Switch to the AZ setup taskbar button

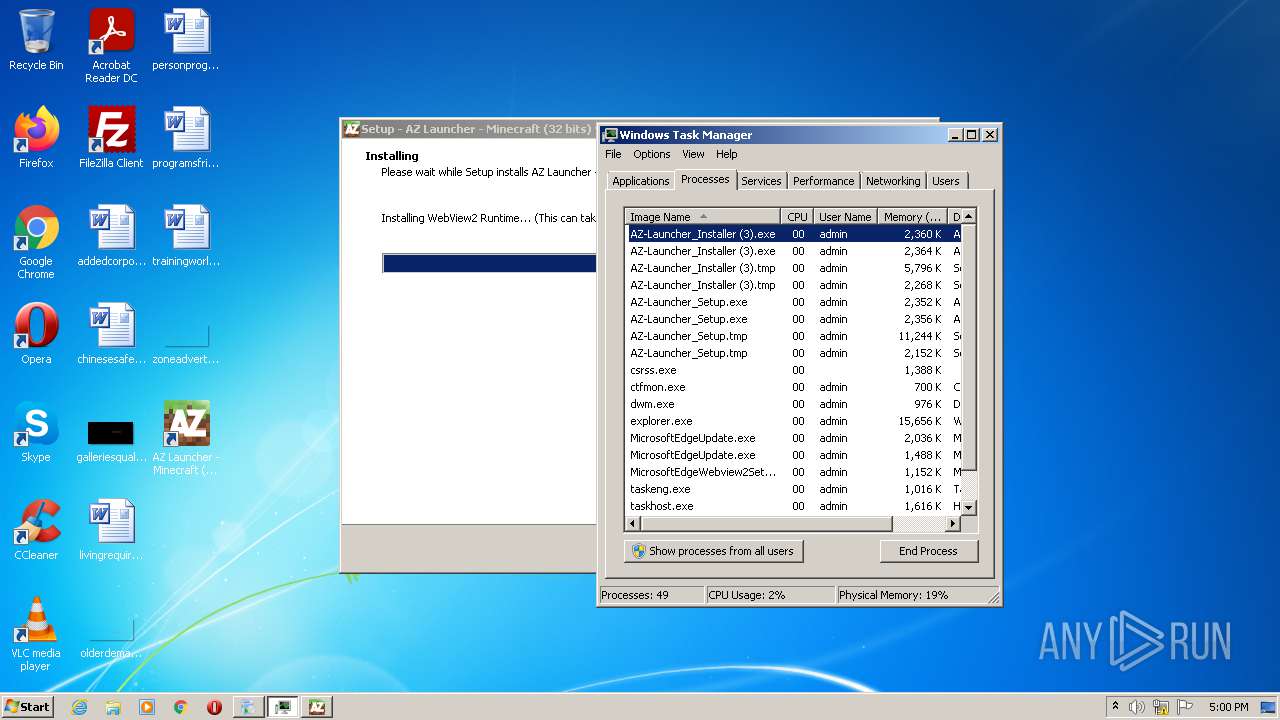(316, 707)
